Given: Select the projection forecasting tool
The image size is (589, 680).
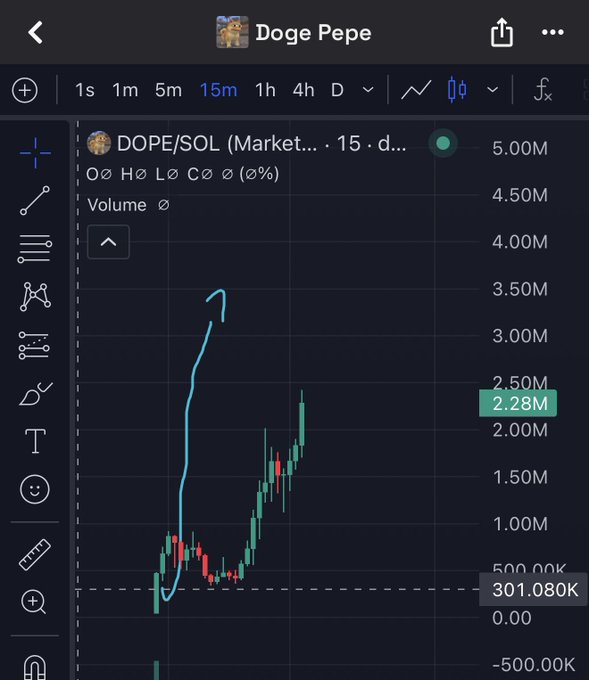Looking at the screenshot, I should [34, 346].
